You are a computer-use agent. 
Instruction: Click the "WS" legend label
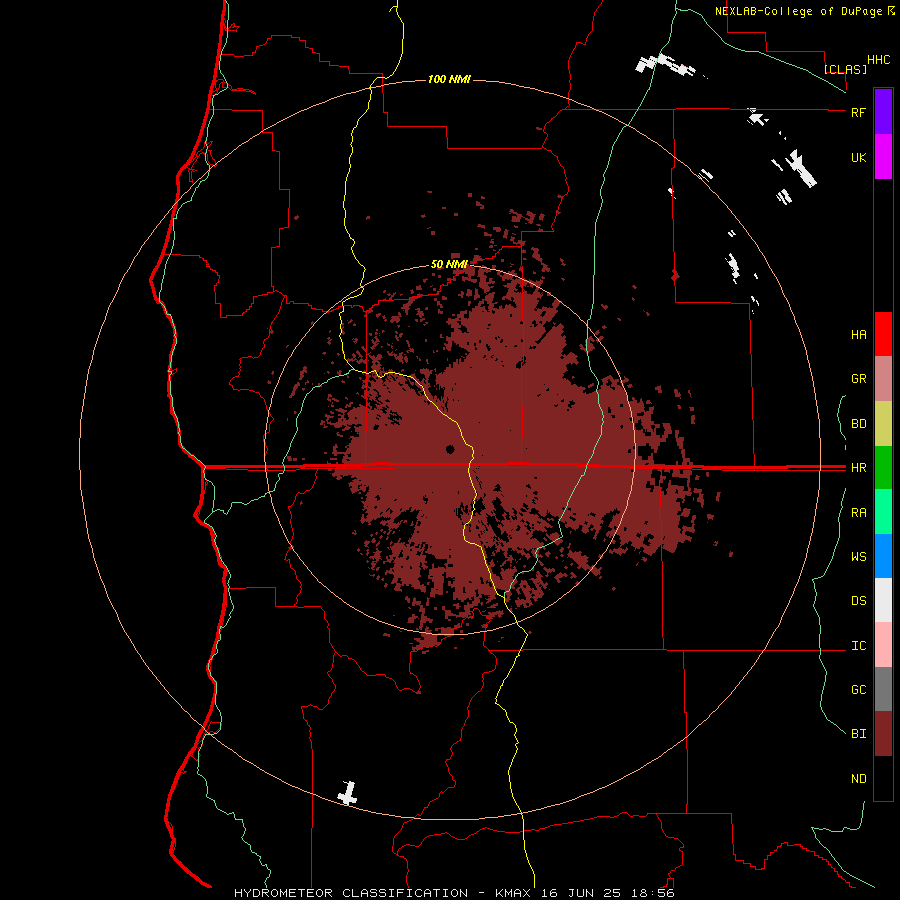pos(858,557)
